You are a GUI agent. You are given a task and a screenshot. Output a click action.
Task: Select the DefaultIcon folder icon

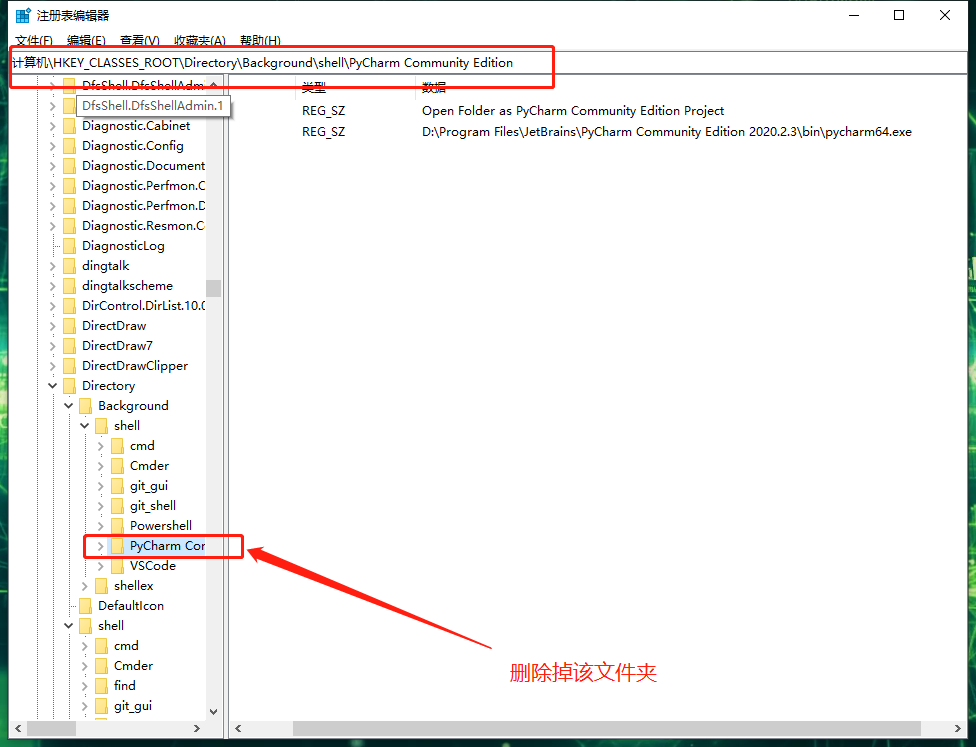tap(86, 606)
